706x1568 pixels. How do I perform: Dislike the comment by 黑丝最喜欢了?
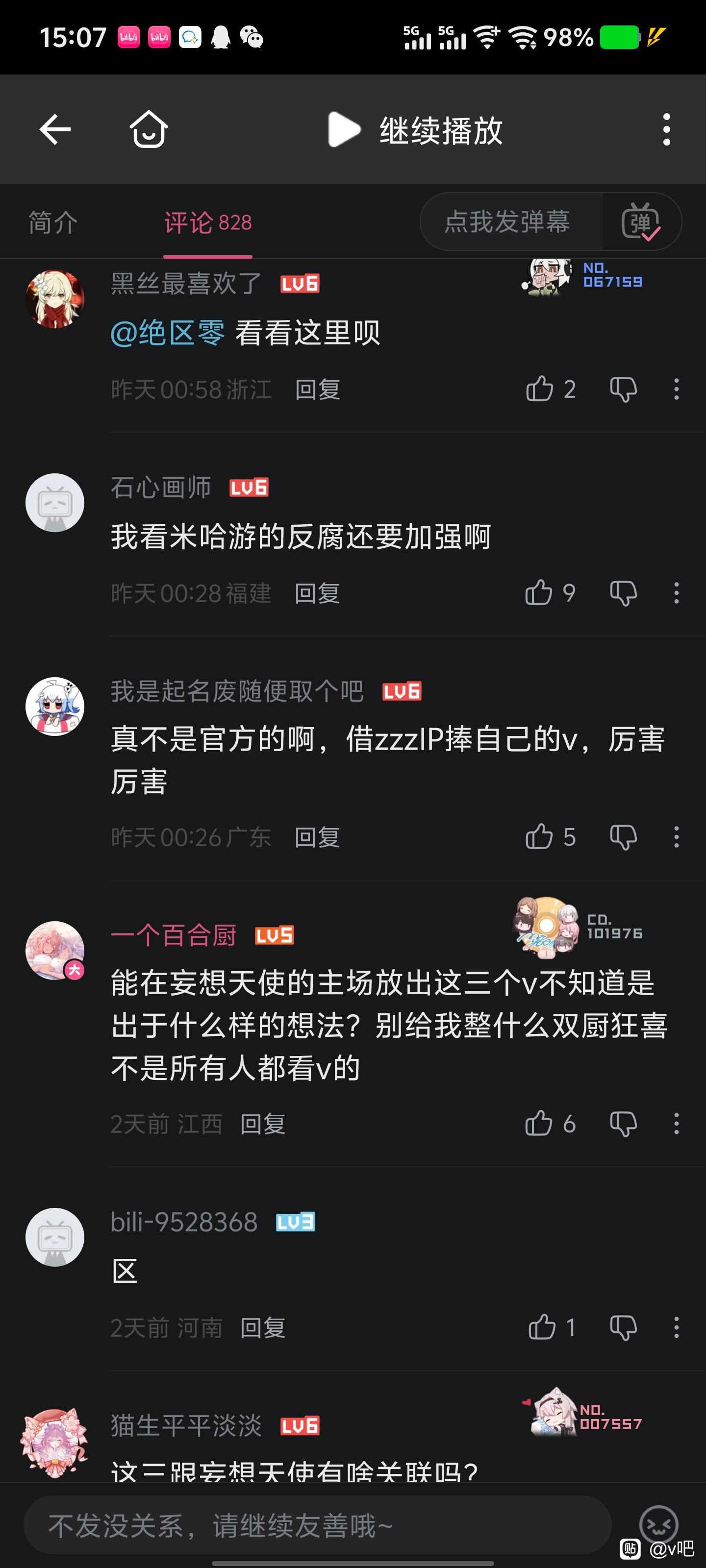(x=623, y=390)
